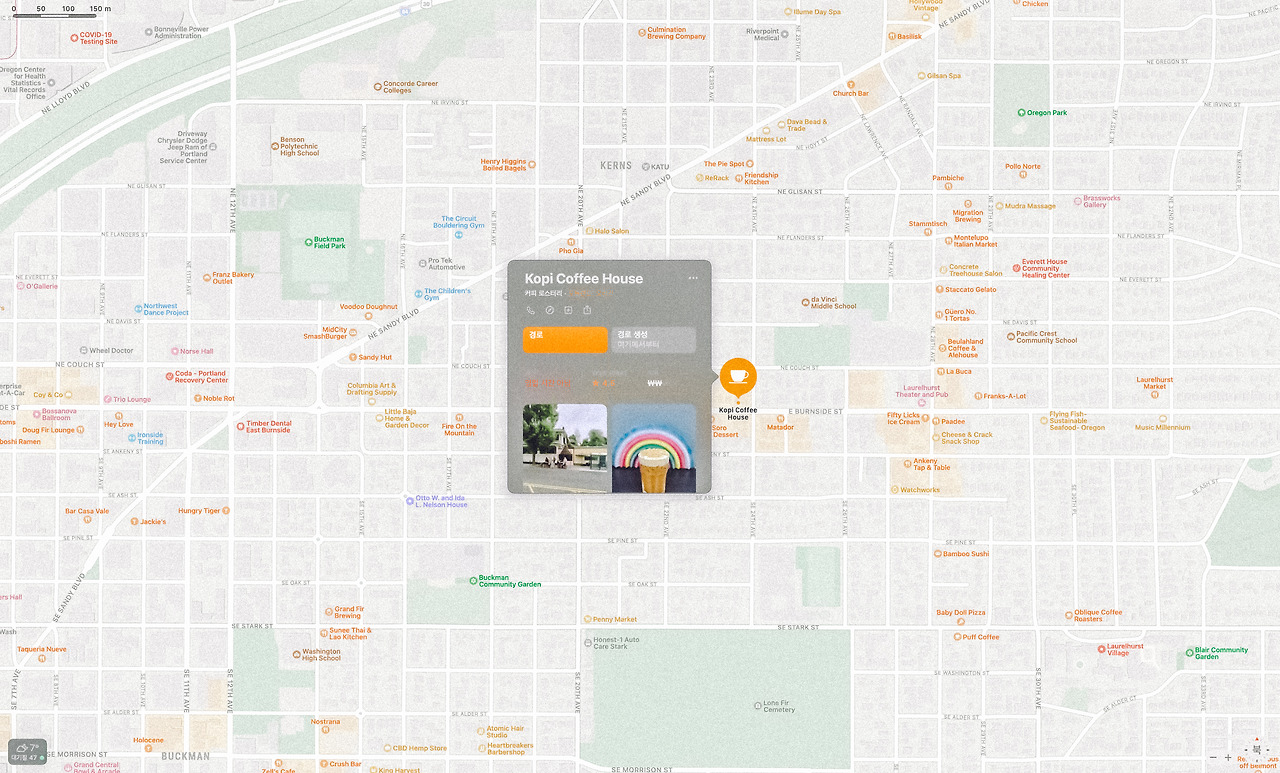1280x773 pixels.
Task: Click the north compass control
Action: (1257, 749)
